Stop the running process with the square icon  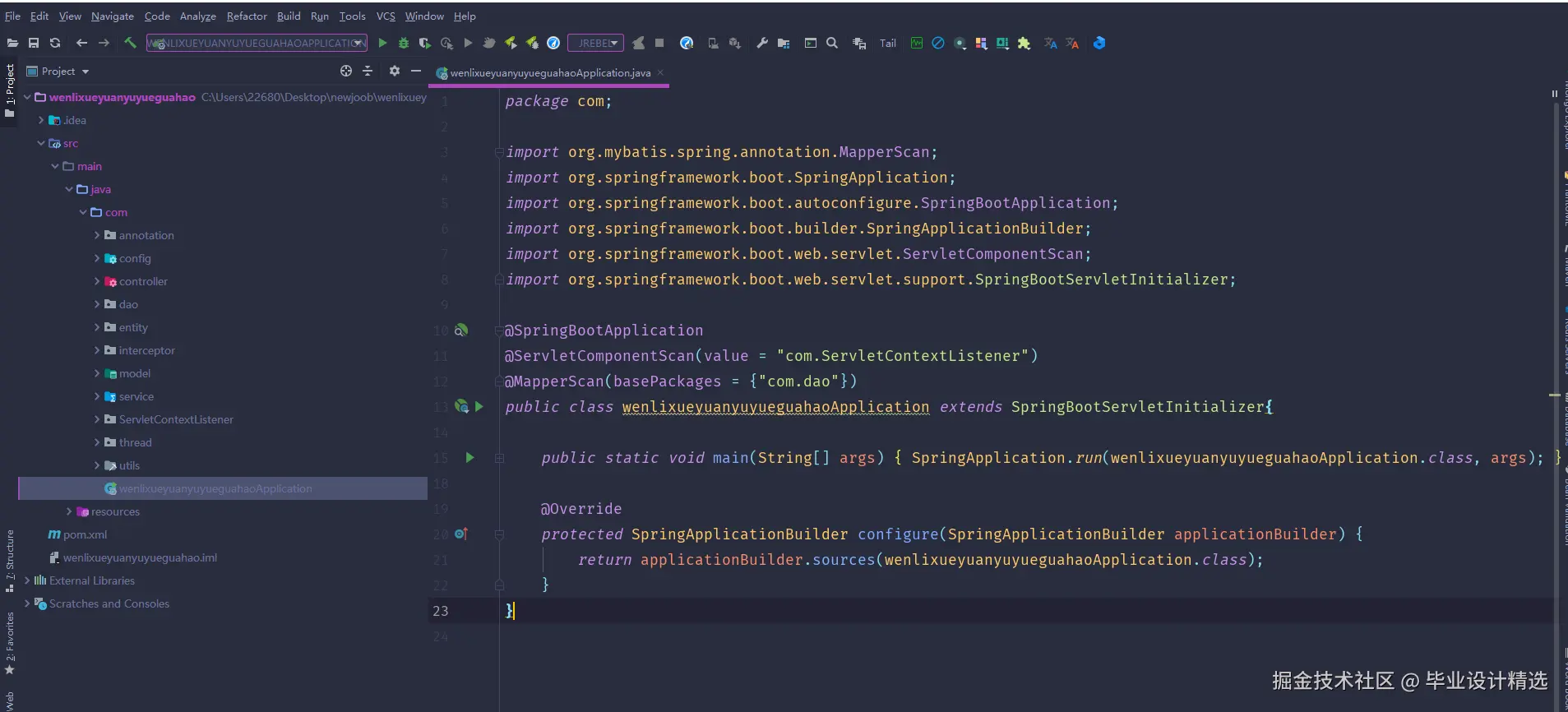[659, 43]
